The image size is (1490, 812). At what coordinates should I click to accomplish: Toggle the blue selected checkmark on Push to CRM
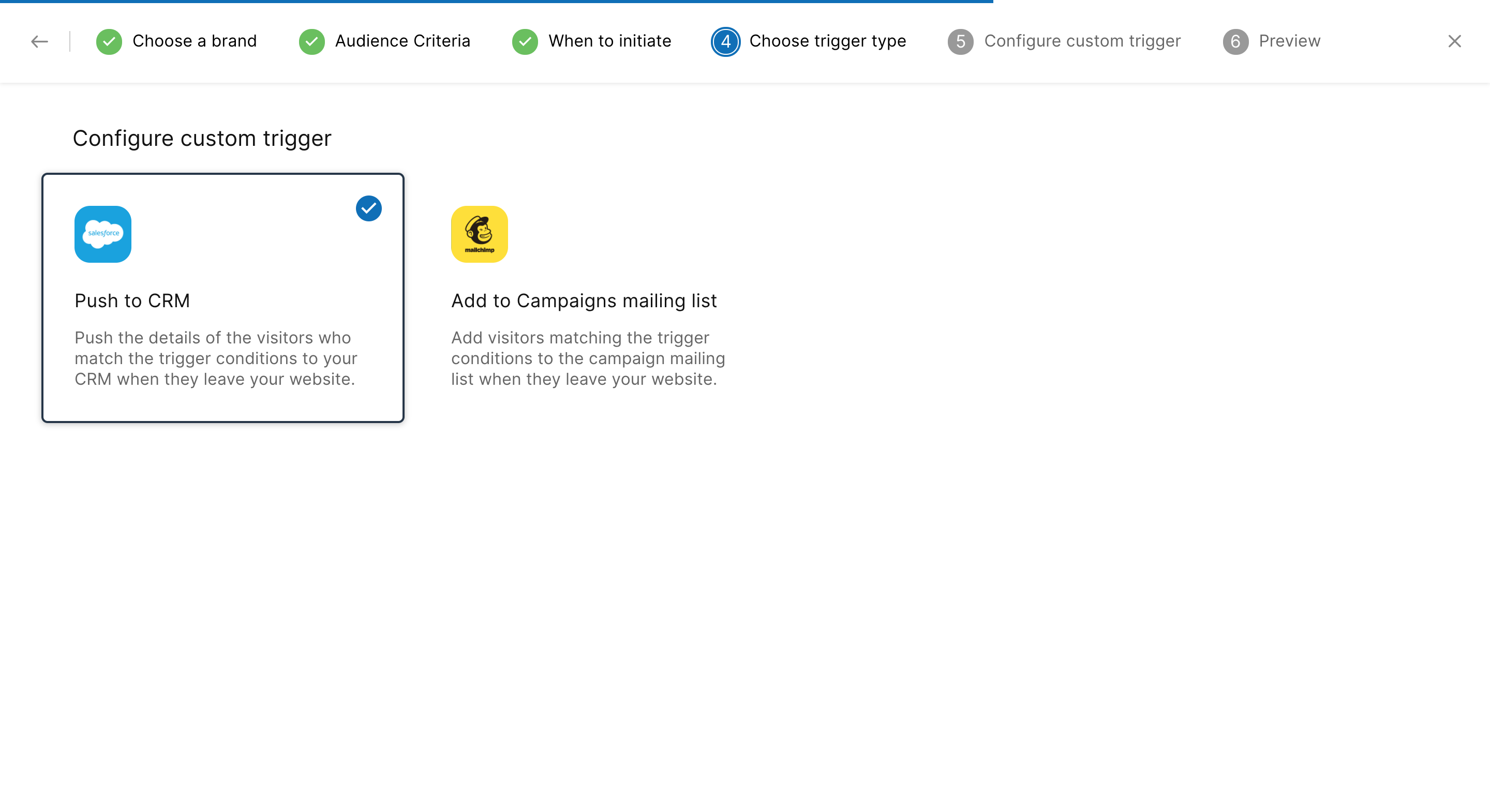[368, 209]
